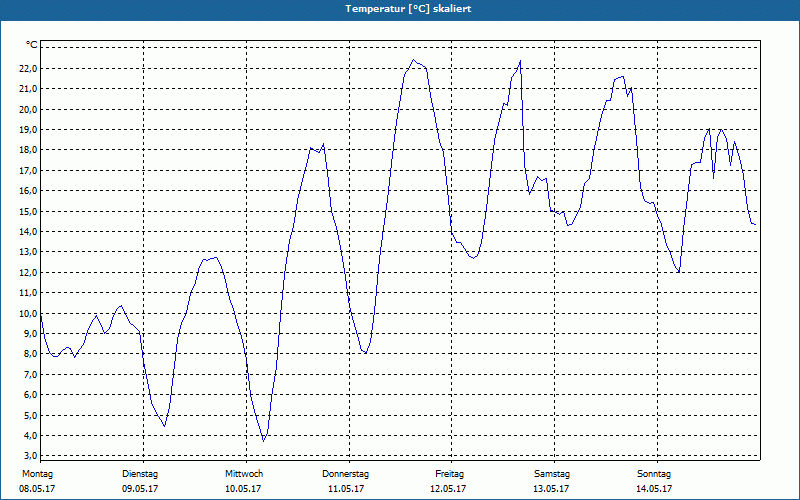The image size is (800, 500).
Task: Click the 16,0 y-axis label
Action: (x=29, y=191)
